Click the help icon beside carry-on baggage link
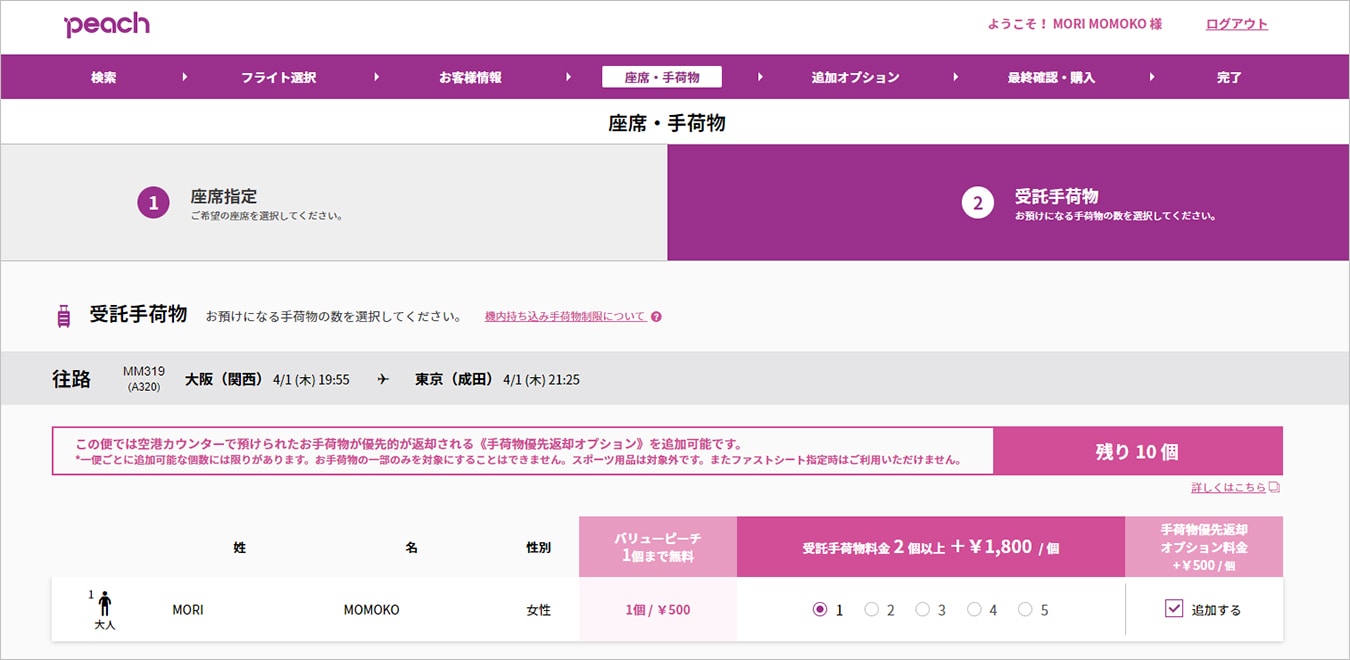Screen dimensions: 1350x660 pyautogui.click(x=656, y=317)
